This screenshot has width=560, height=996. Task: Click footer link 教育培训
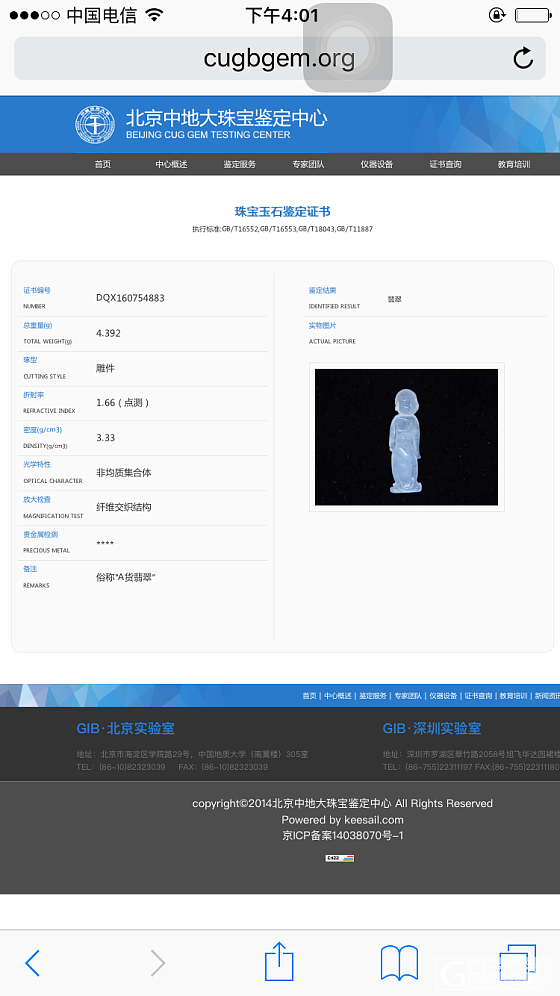point(513,696)
